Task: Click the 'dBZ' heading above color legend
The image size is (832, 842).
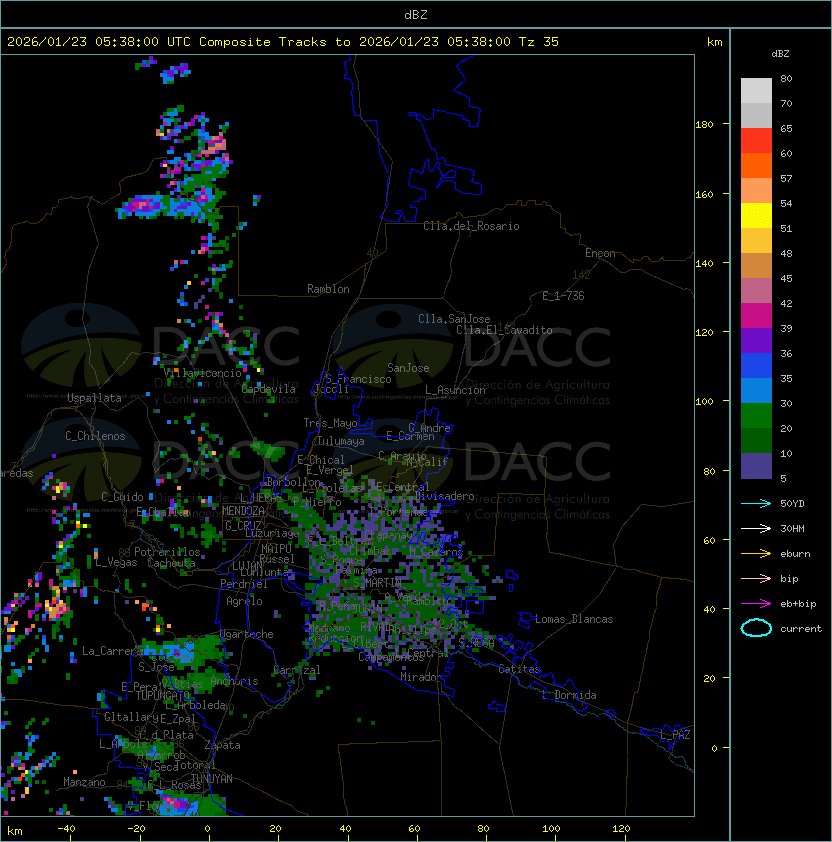Action: [780, 54]
